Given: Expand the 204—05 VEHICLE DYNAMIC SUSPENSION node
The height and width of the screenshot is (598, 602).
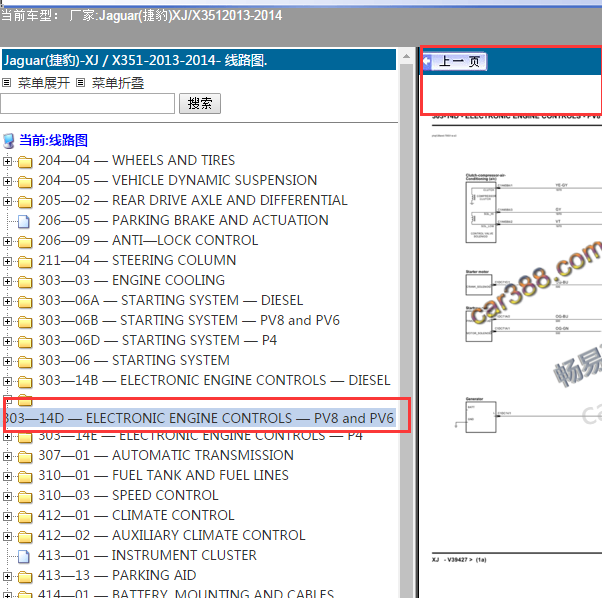Looking at the screenshot, I should tap(7, 181).
